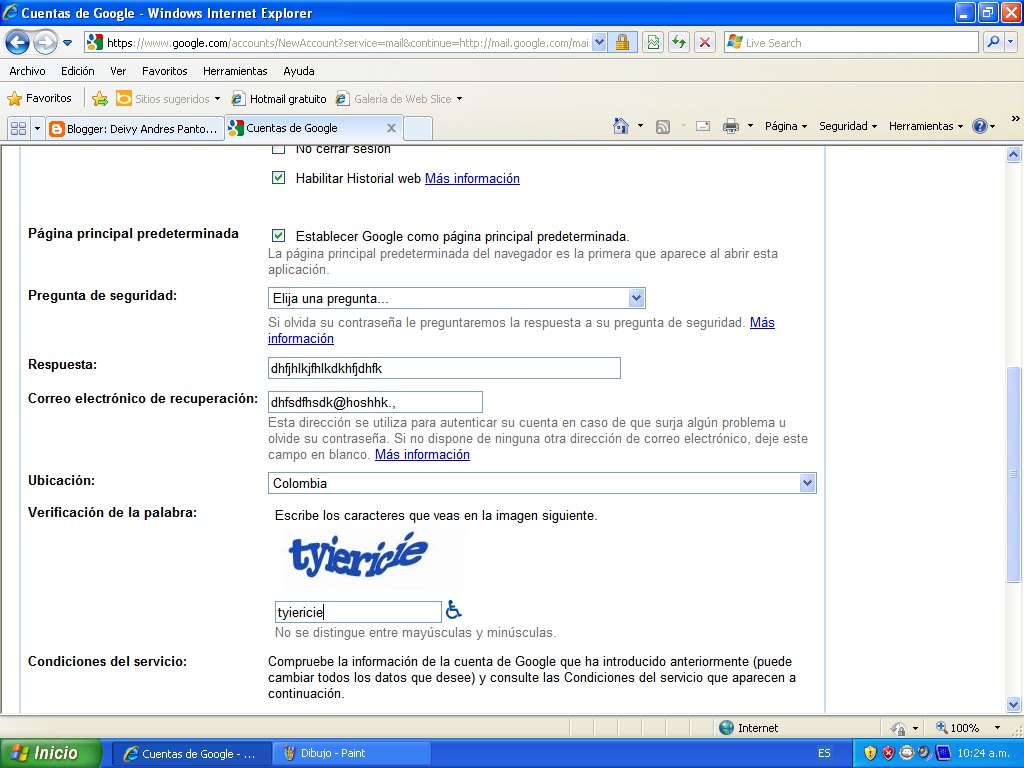Click the yellow security shield tray icon
Image resolution: width=1024 pixels, height=768 pixels.
pos(870,753)
